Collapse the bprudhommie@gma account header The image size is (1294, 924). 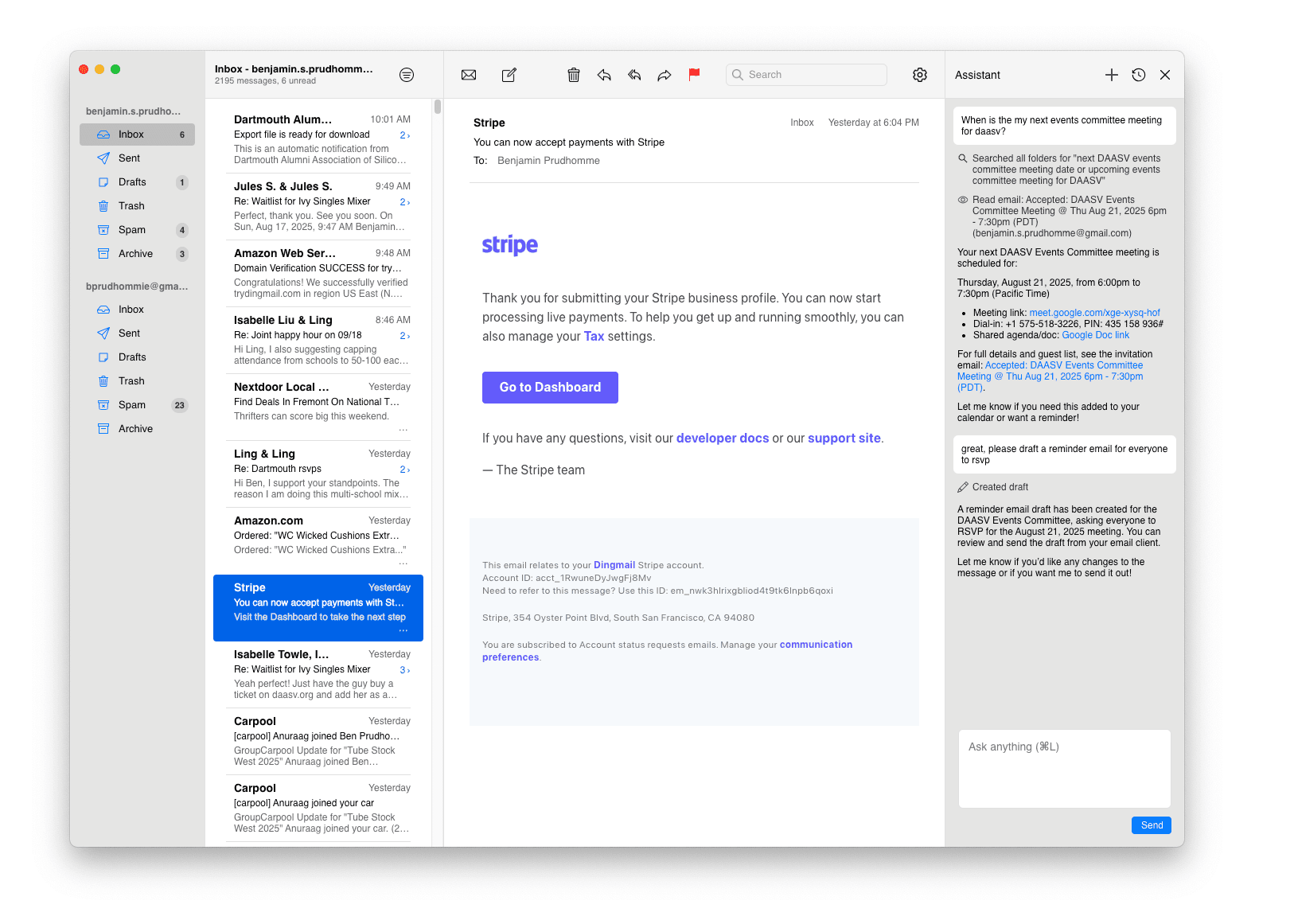(x=137, y=287)
